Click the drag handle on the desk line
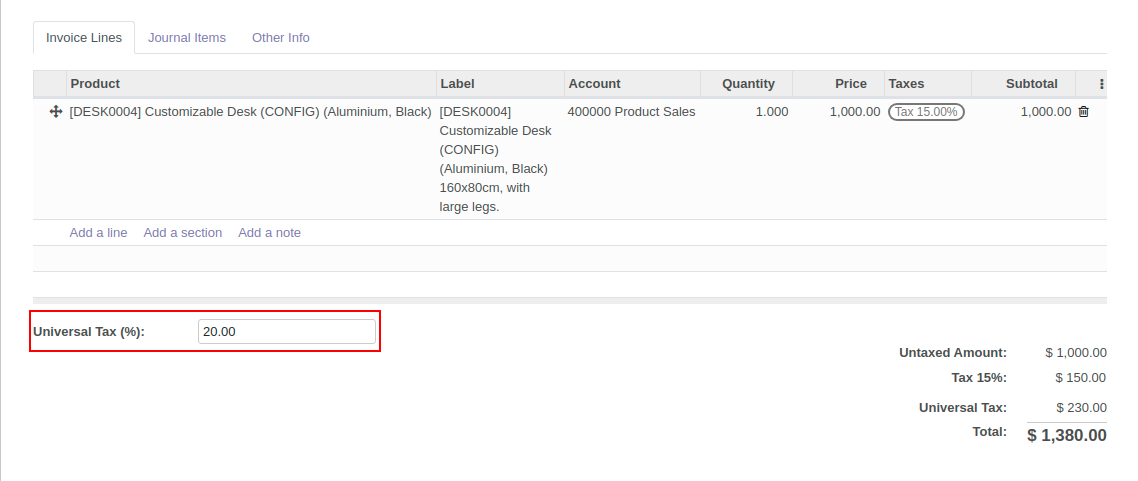 56,112
